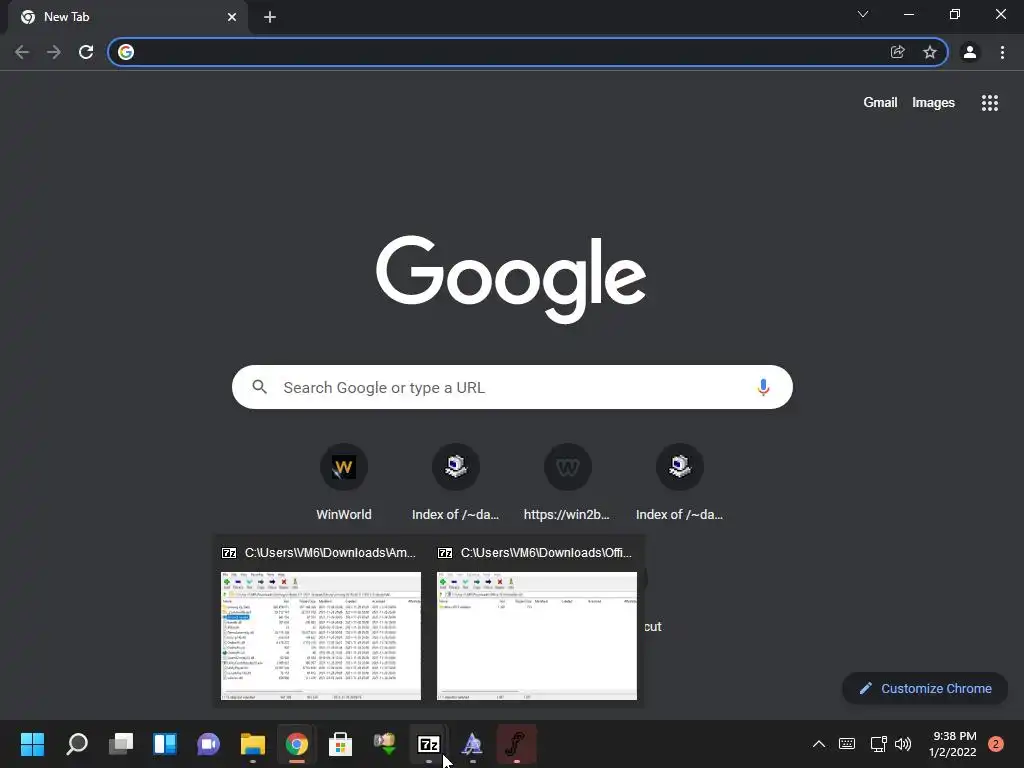1024x768 pixels.
Task: Go forward using the forward arrow
Action: pyautogui.click(x=54, y=52)
